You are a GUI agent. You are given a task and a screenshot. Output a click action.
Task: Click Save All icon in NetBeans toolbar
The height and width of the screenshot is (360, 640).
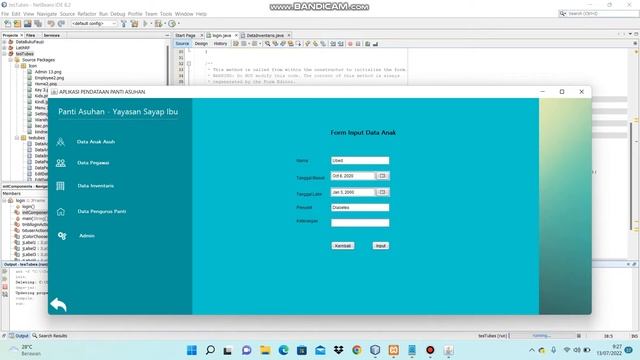click(x=38, y=24)
